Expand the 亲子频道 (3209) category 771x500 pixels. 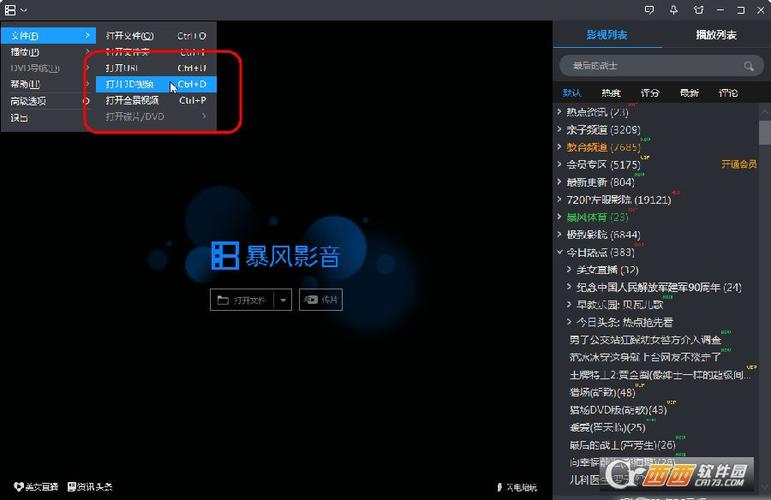(x=560, y=129)
